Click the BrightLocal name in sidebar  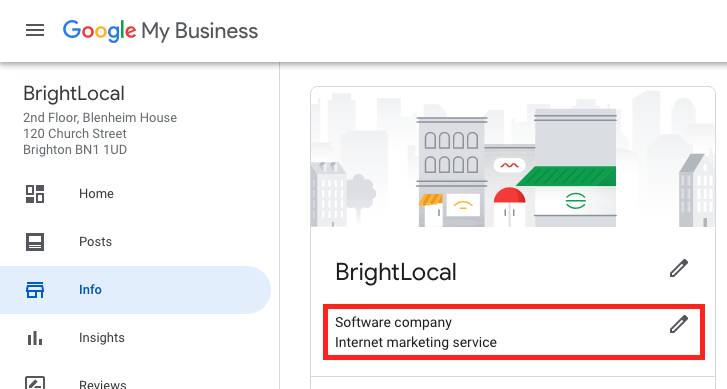(74, 94)
